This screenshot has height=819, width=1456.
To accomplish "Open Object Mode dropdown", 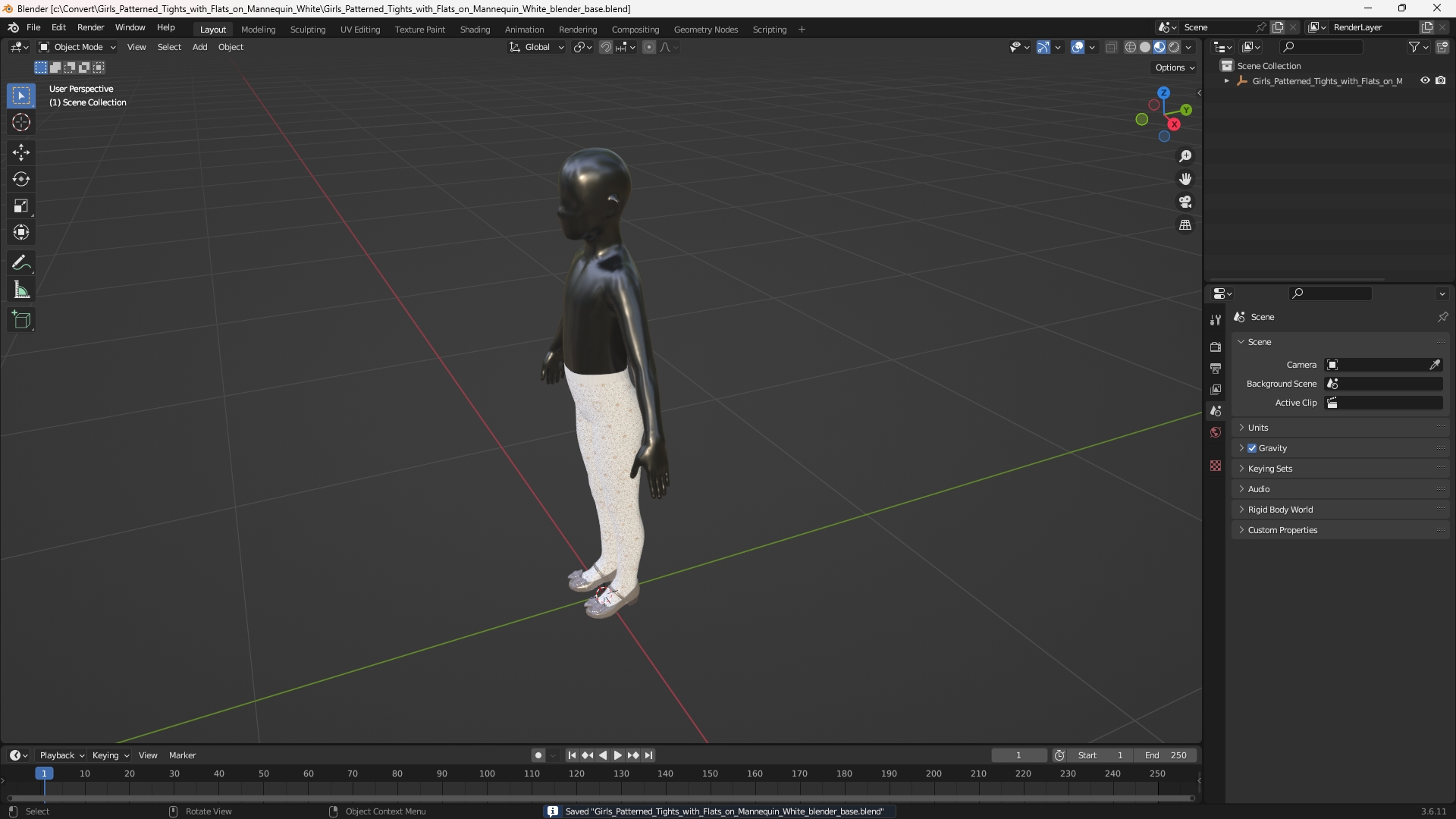I will [x=77, y=47].
